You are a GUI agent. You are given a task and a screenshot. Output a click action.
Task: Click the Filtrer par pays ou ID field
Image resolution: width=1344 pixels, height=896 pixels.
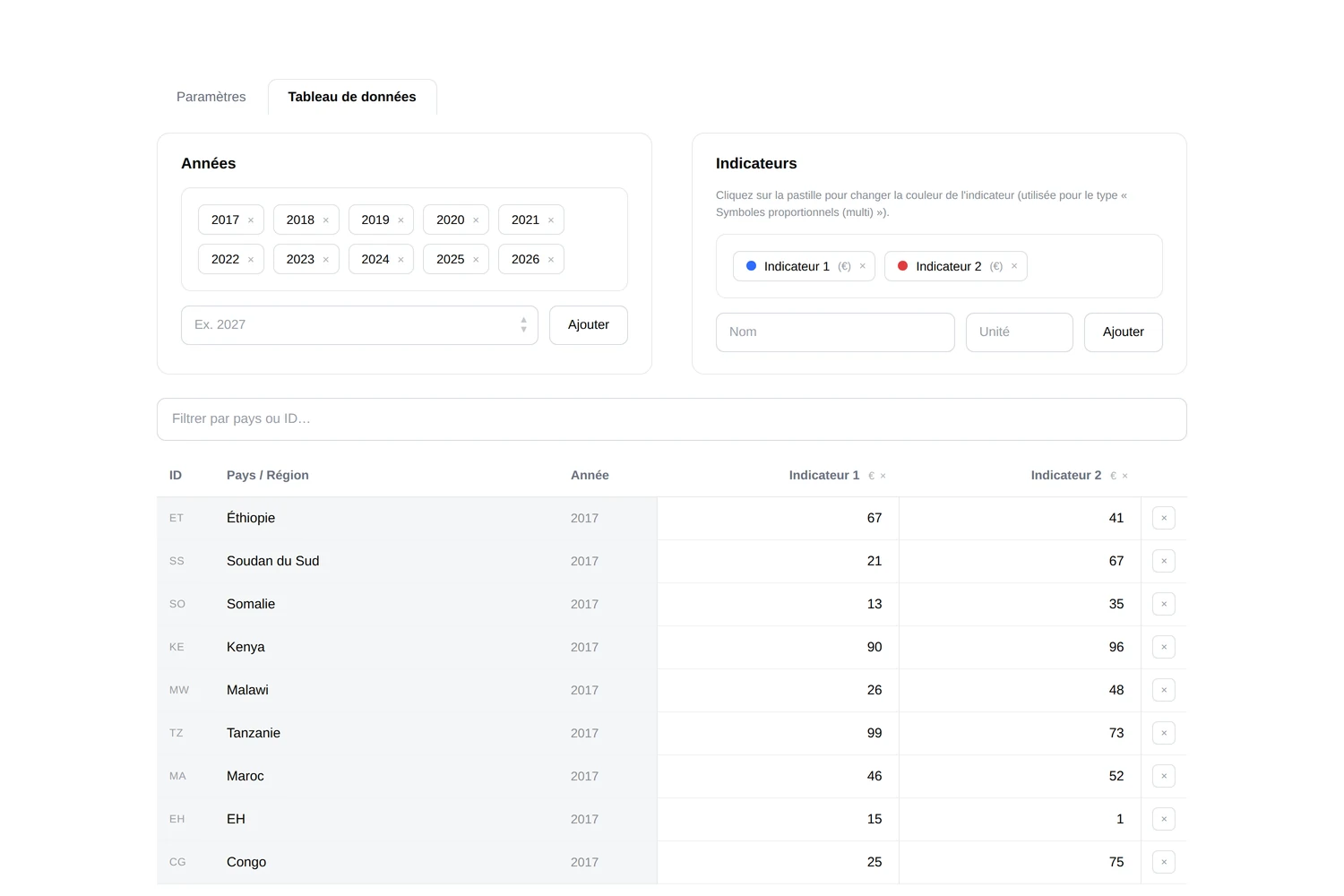(x=672, y=419)
